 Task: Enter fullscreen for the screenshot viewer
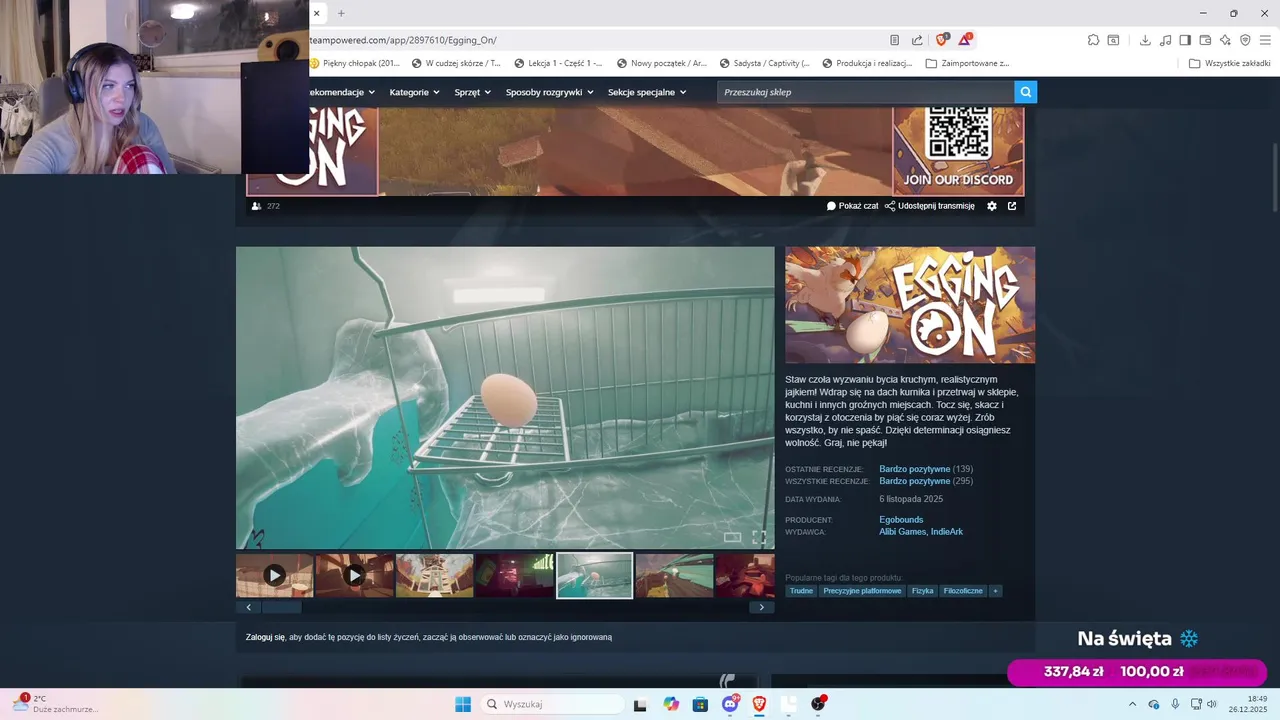point(759,537)
